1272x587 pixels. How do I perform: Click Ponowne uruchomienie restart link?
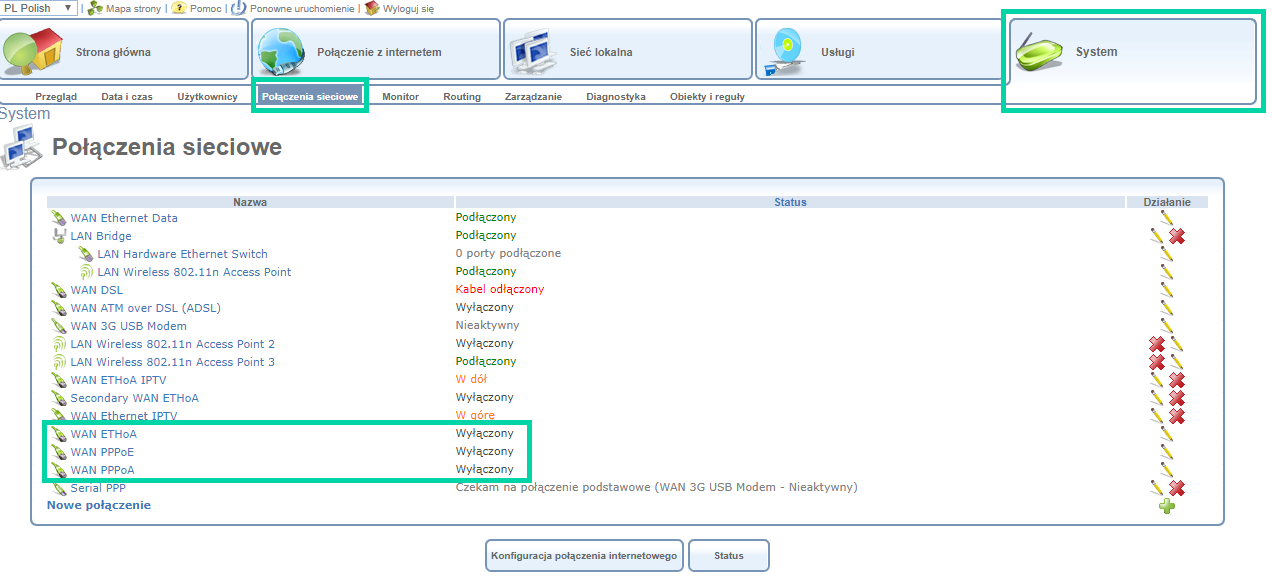pos(302,8)
